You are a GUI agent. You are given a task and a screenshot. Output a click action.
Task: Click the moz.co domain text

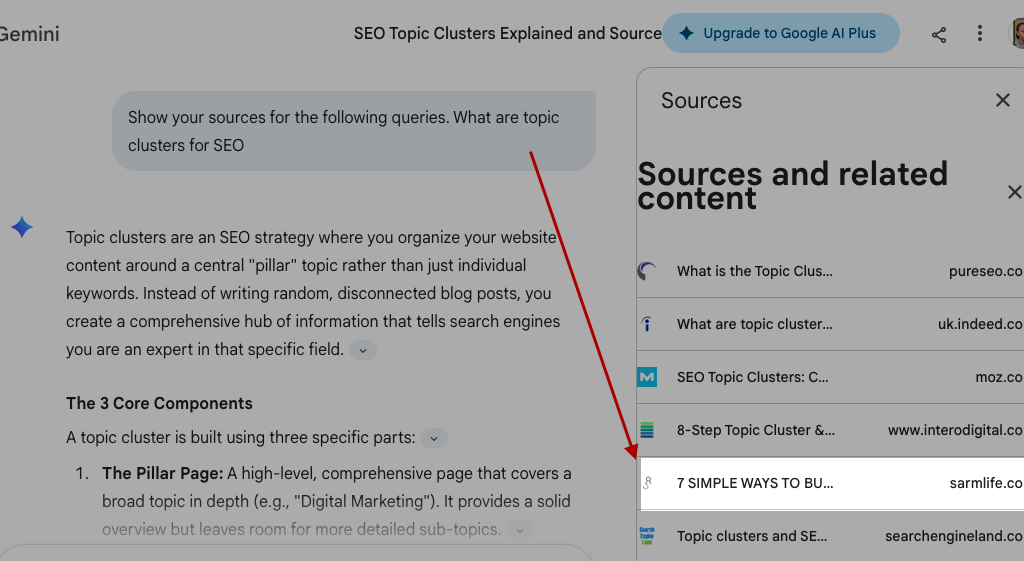[999, 377]
